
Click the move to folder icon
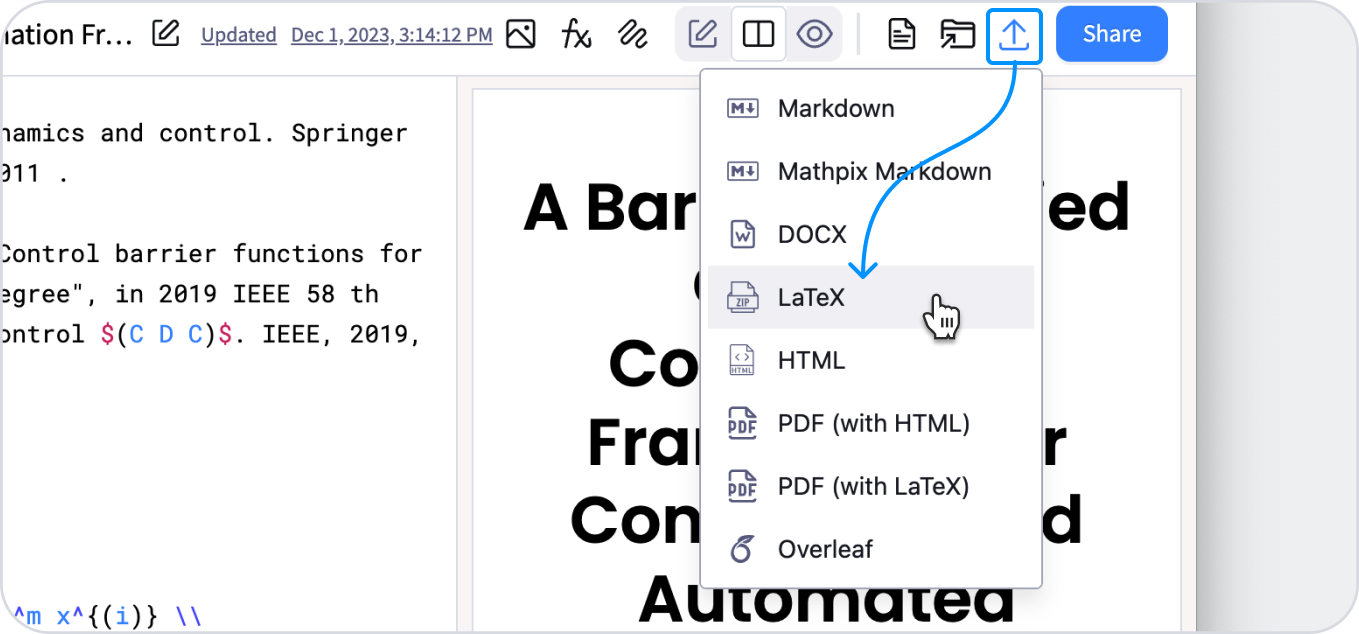957,34
